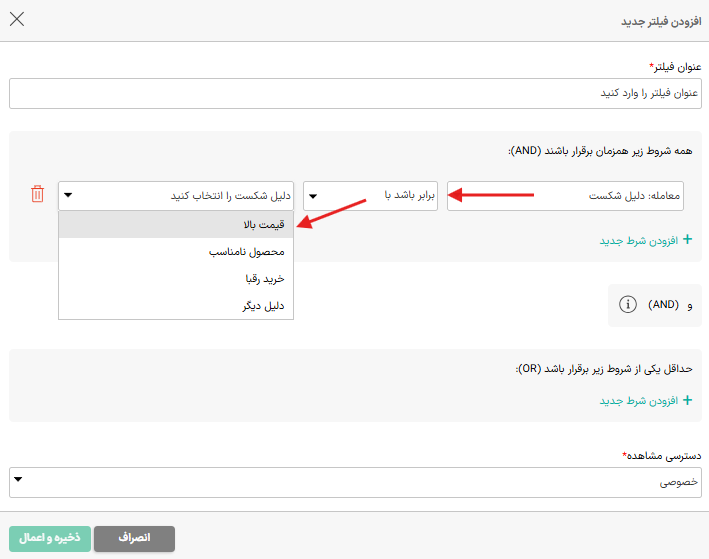The width and height of the screenshot is (709, 559).
Task: Click the 'دلیل شکست را انتخاب کنید' placeholder
Action: [x=231, y=196]
